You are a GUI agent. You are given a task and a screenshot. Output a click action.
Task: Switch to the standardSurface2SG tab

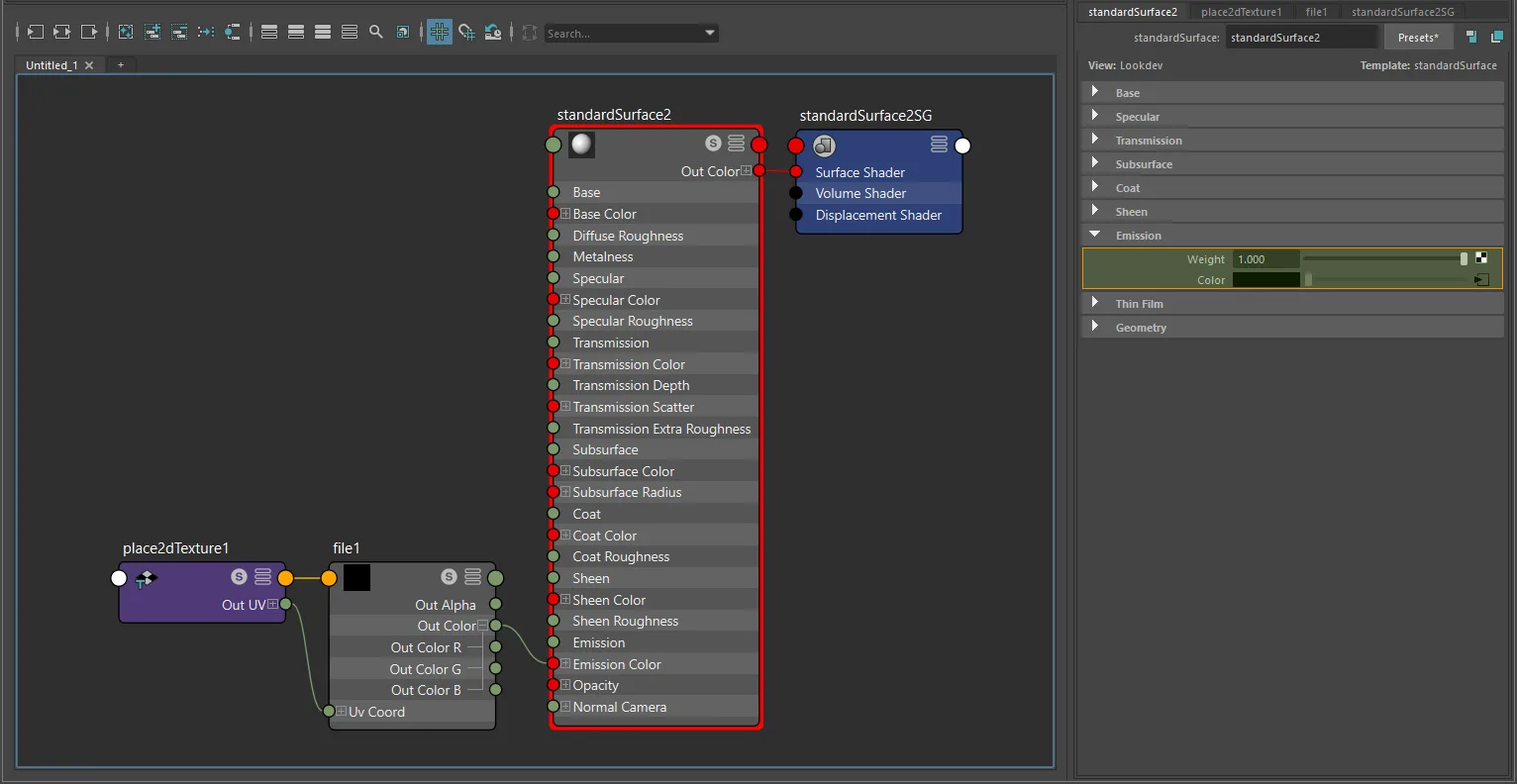point(1402,12)
